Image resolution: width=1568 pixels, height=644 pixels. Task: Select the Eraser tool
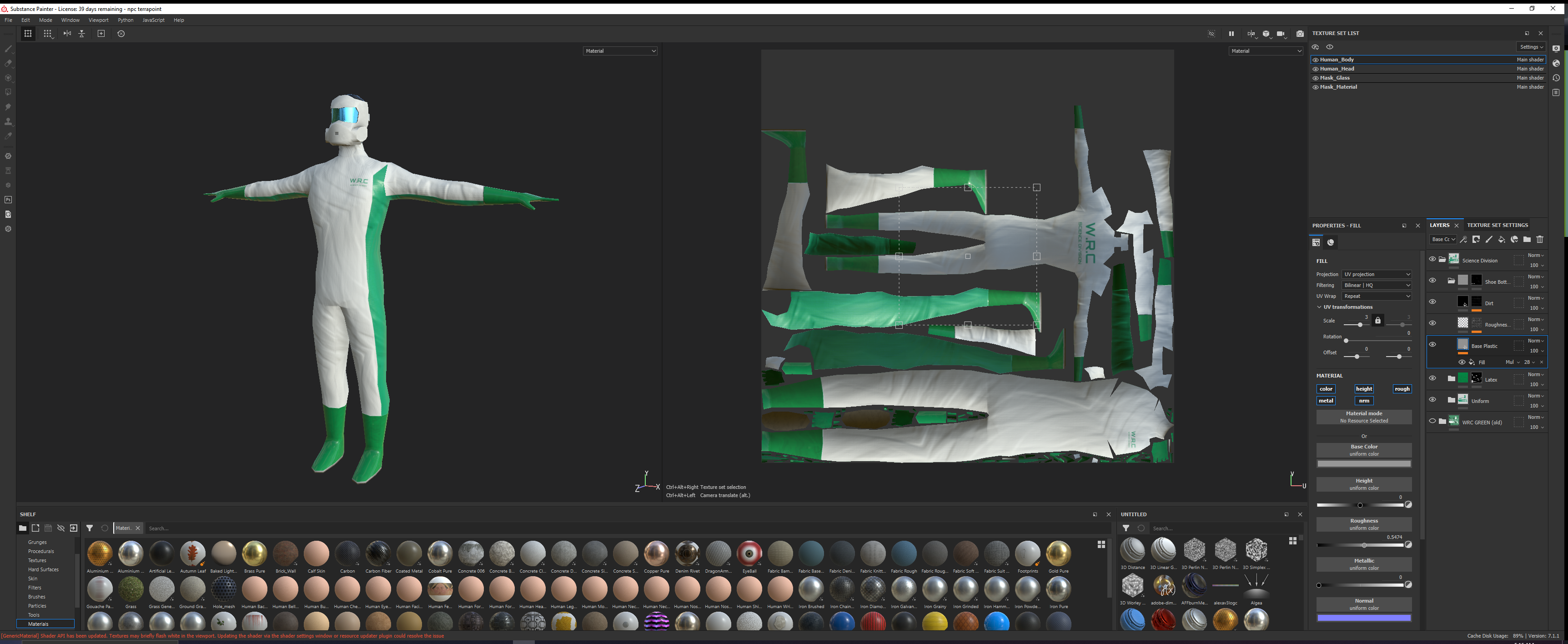[x=8, y=63]
